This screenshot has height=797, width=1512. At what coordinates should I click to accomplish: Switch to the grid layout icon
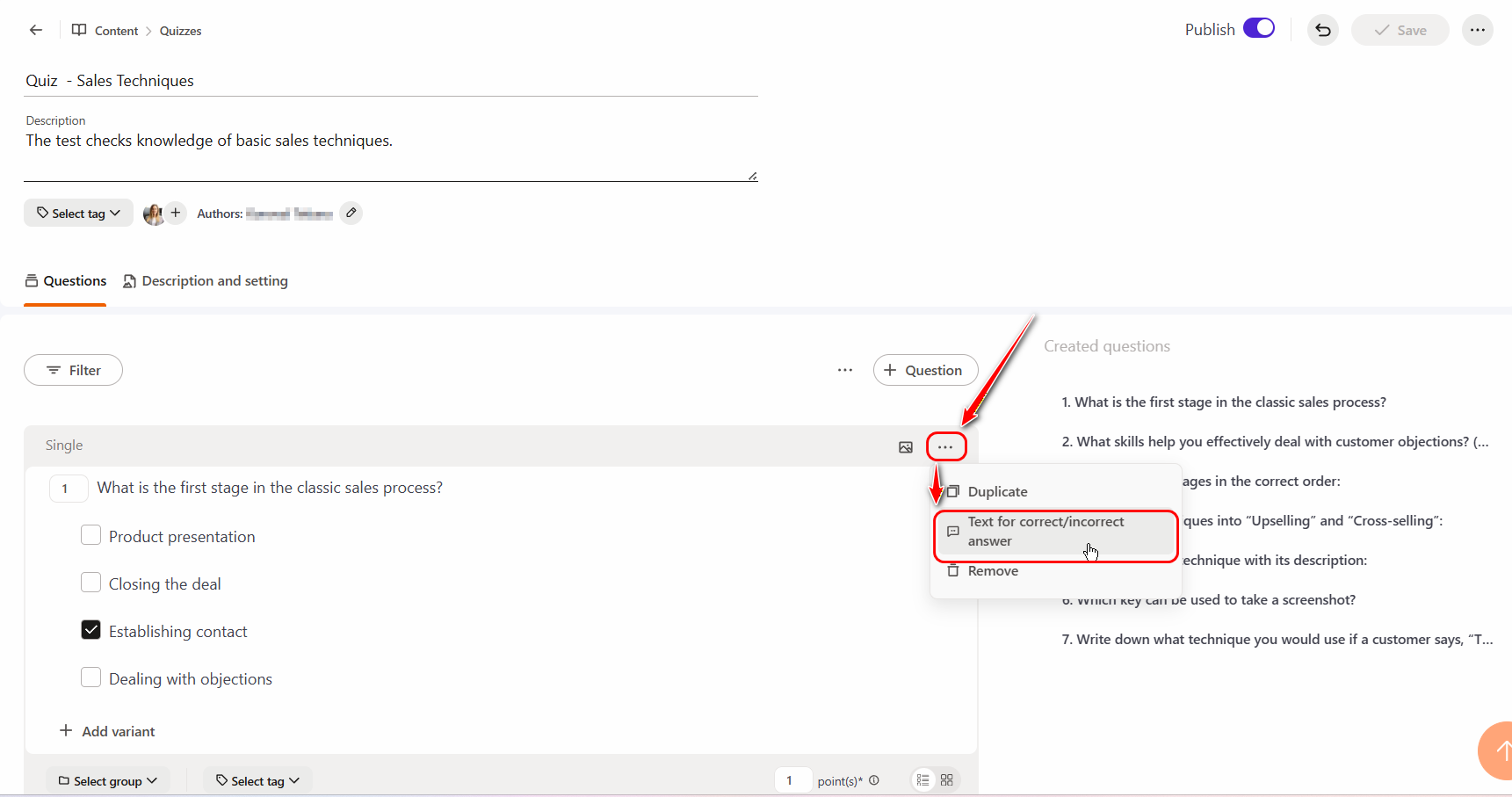pyautogui.click(x=946, y=780)
